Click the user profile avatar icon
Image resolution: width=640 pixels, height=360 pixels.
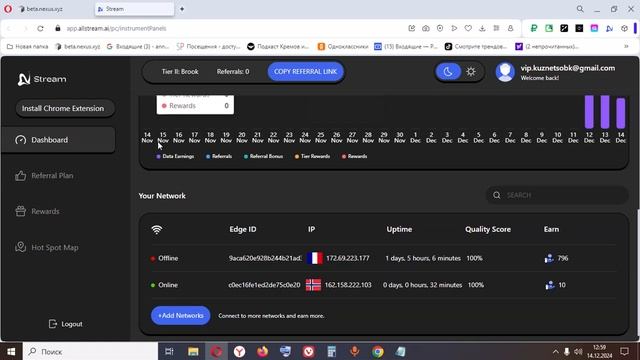click(x=505, y=72)
